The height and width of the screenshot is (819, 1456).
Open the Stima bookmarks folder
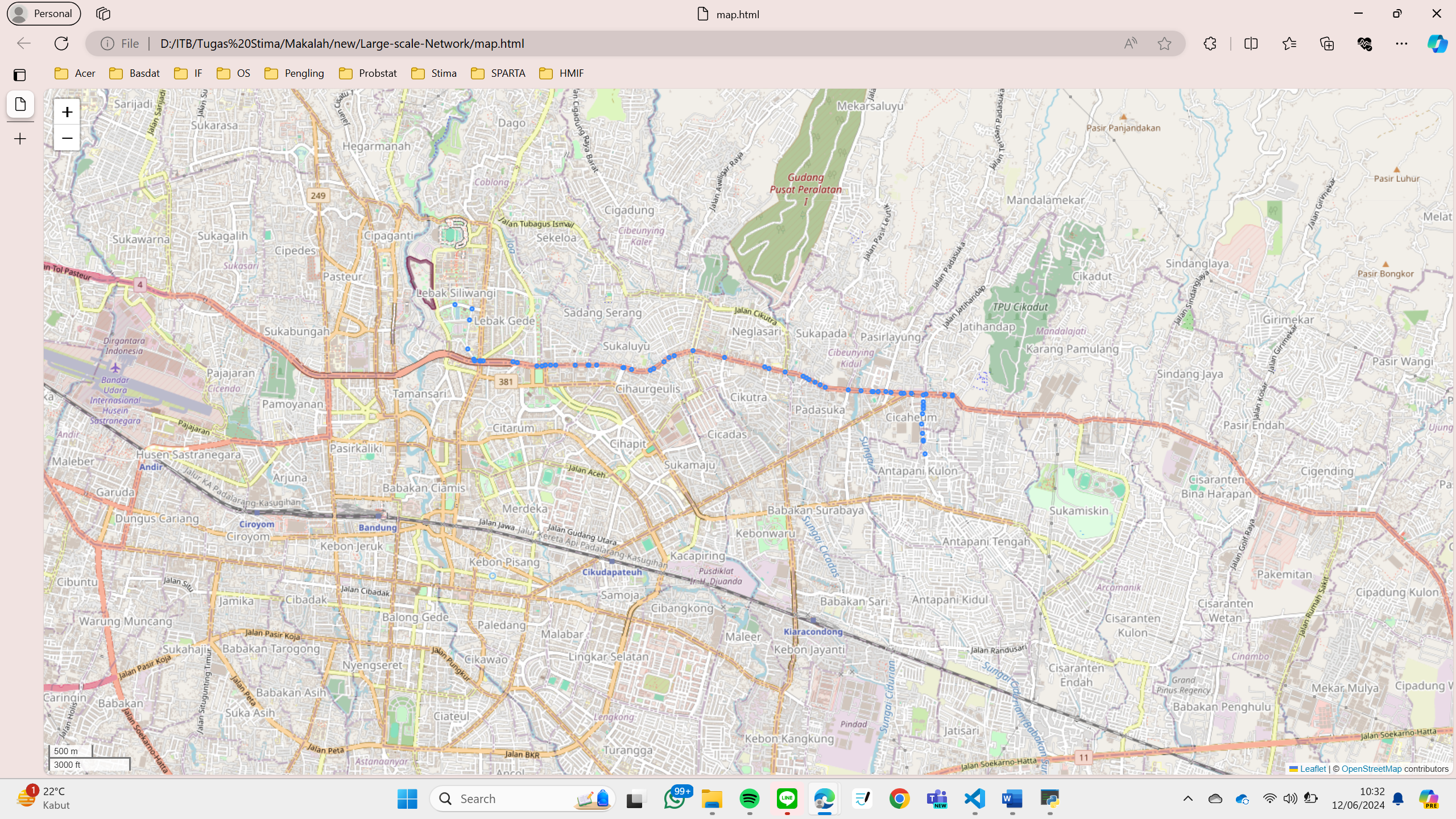point(434,73)
